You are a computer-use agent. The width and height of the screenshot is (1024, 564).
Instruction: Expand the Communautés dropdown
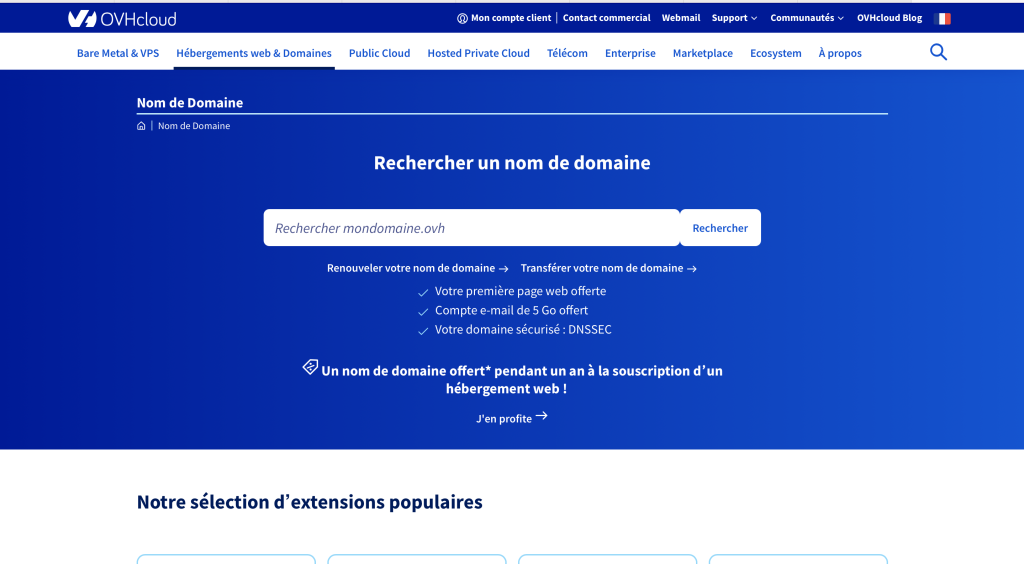(x=807, y=18)
